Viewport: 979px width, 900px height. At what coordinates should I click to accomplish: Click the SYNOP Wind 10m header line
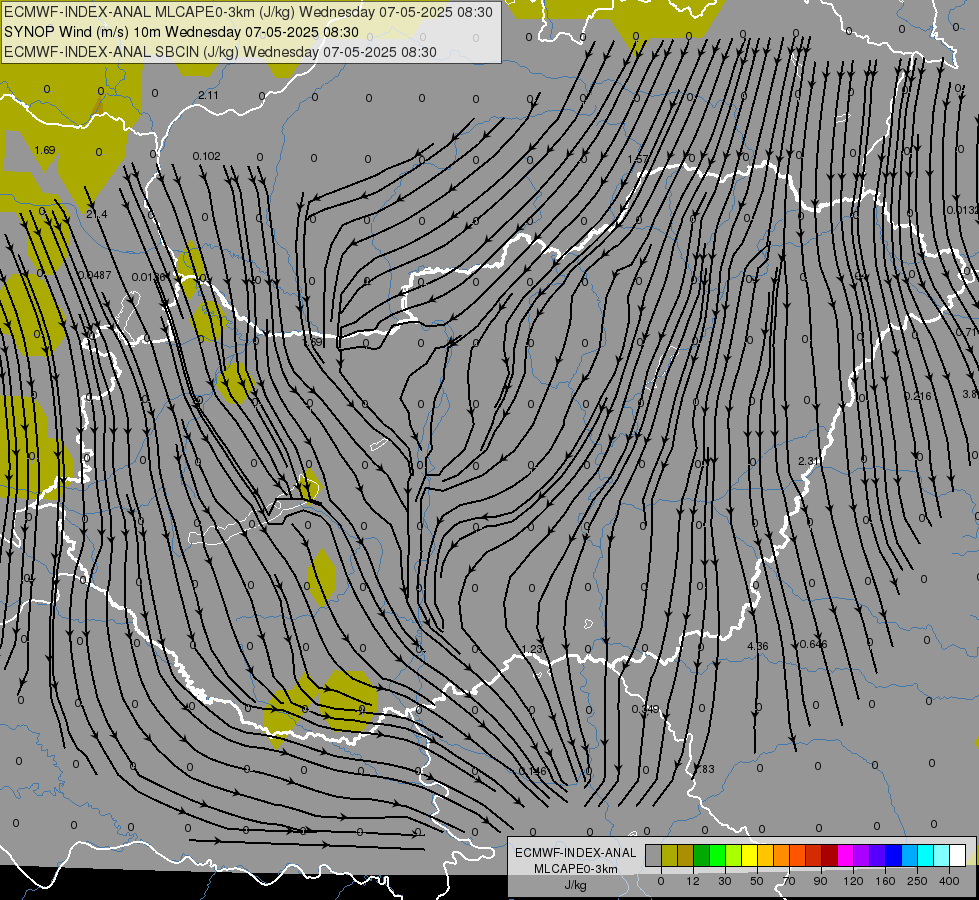coord(181,32)
